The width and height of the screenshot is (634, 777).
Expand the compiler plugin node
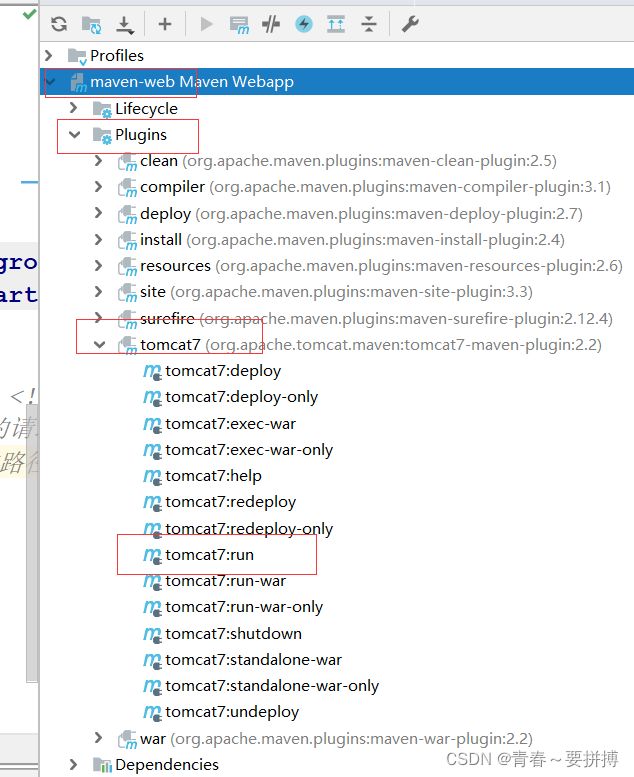[x=99, y=187]
